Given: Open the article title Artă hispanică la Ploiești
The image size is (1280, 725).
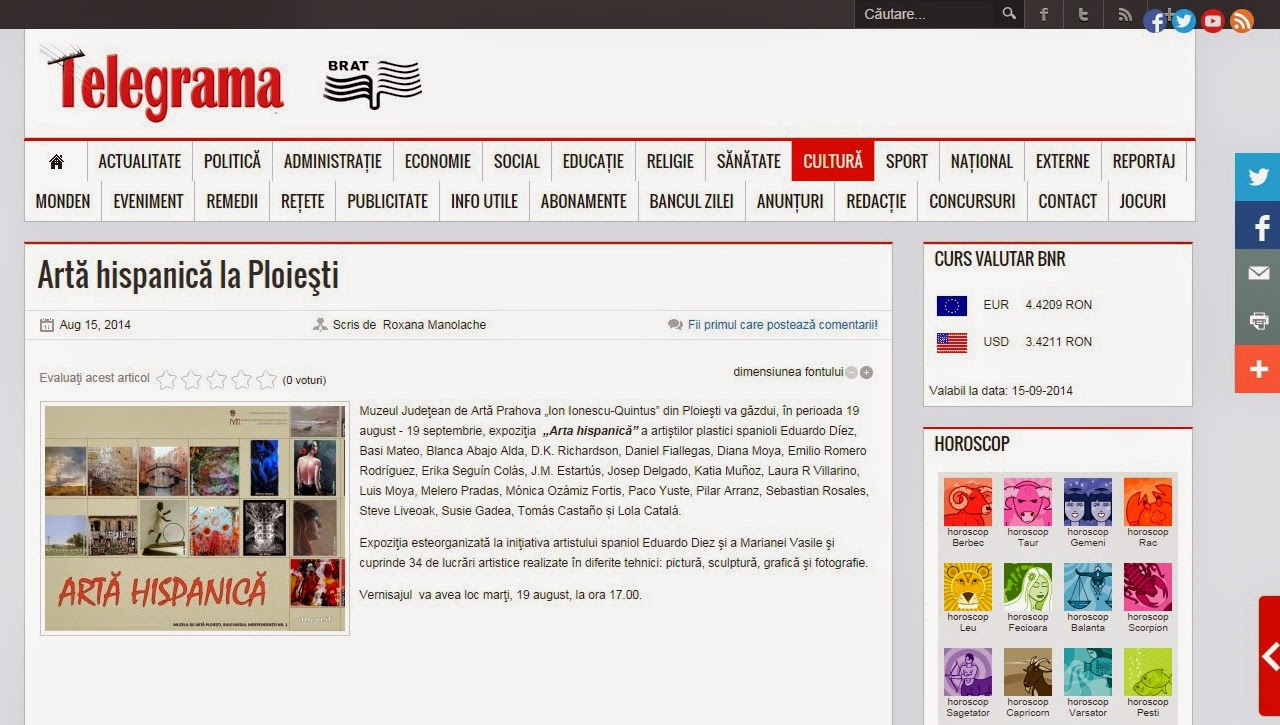Looking at the screenshot, I should tap(188, 275).
